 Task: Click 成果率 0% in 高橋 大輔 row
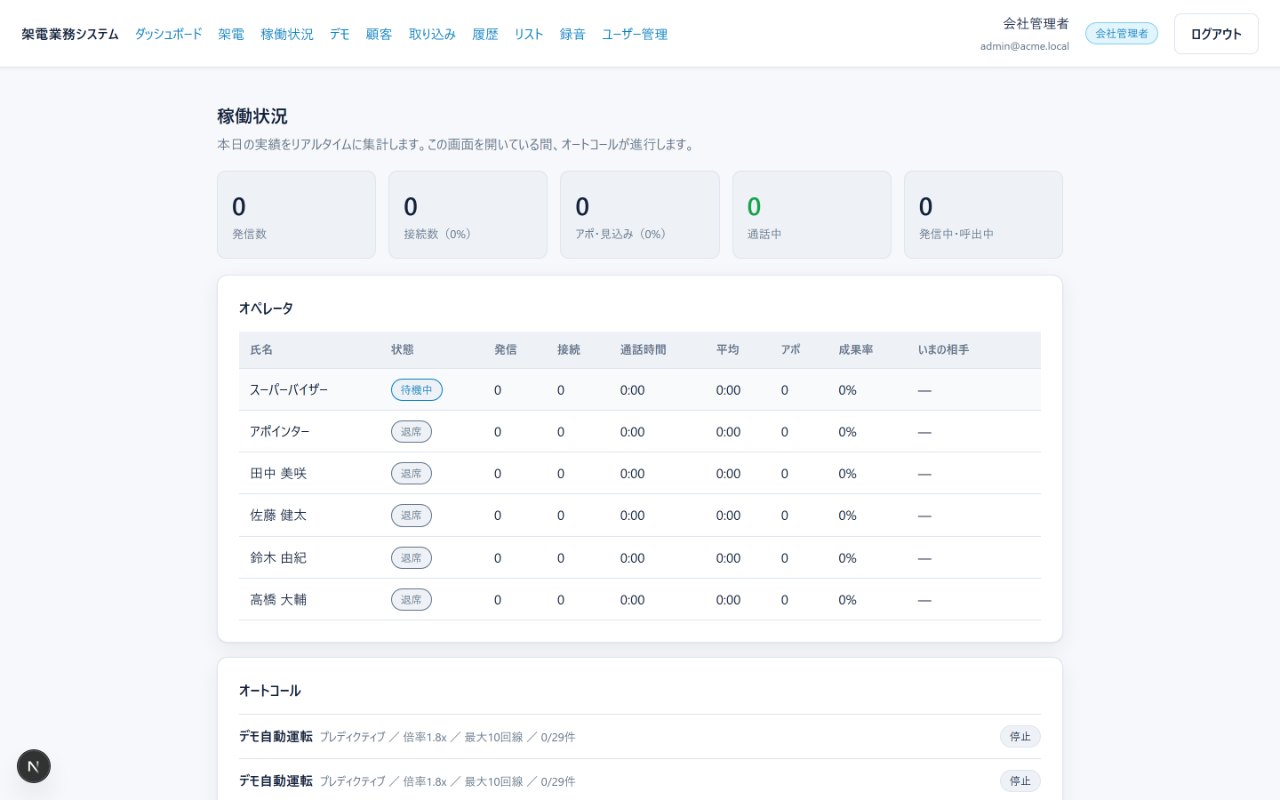(x=848, y=600)
